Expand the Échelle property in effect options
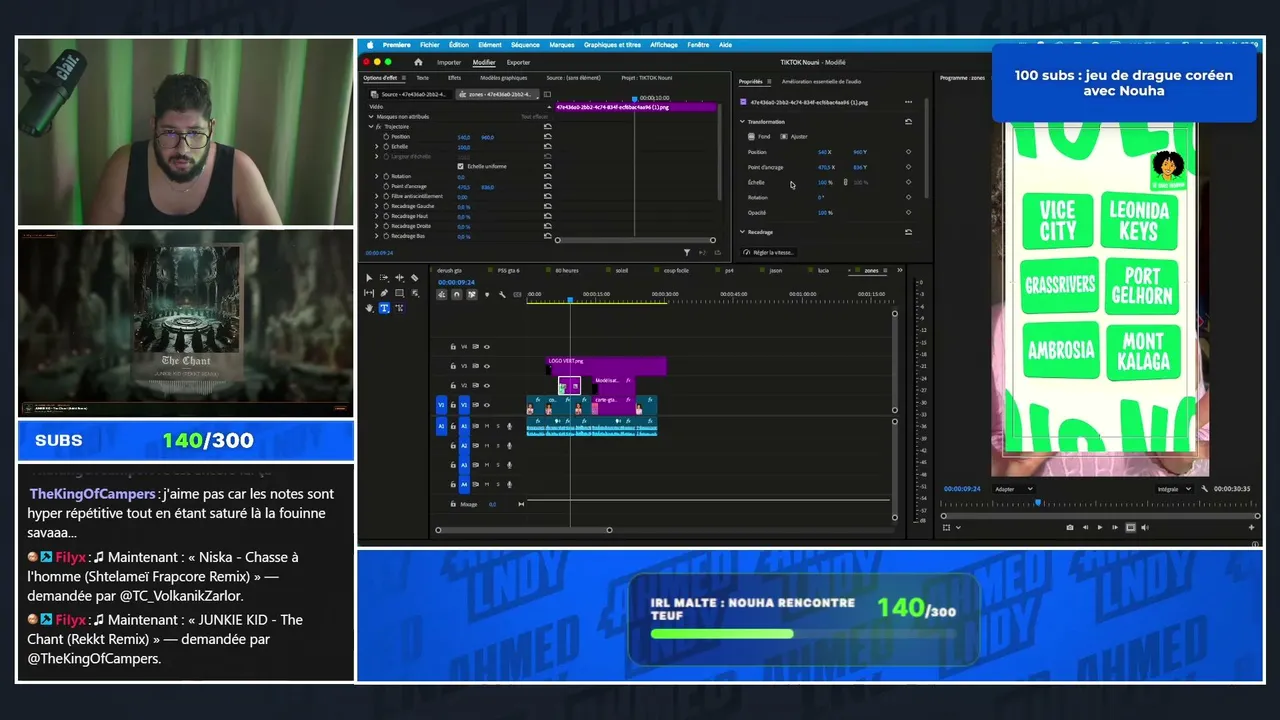 pos(377,147)
